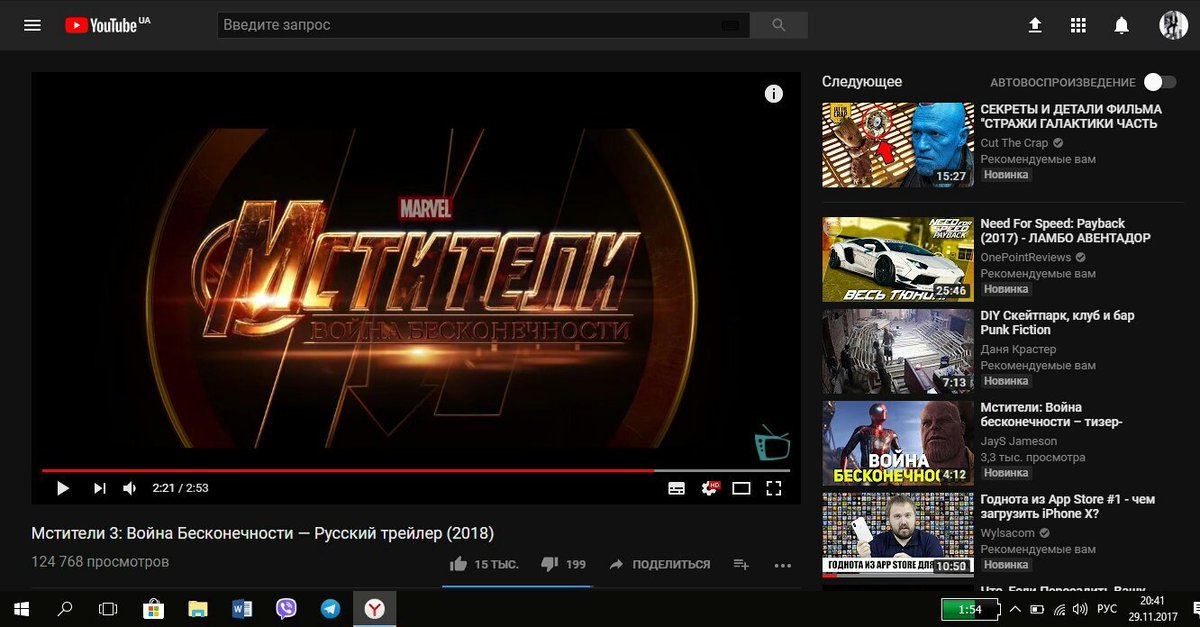Toggle АВТОВОСПРОИЗВЕДЕНИЕ autoplay switch

click(x=1159, y=82)
